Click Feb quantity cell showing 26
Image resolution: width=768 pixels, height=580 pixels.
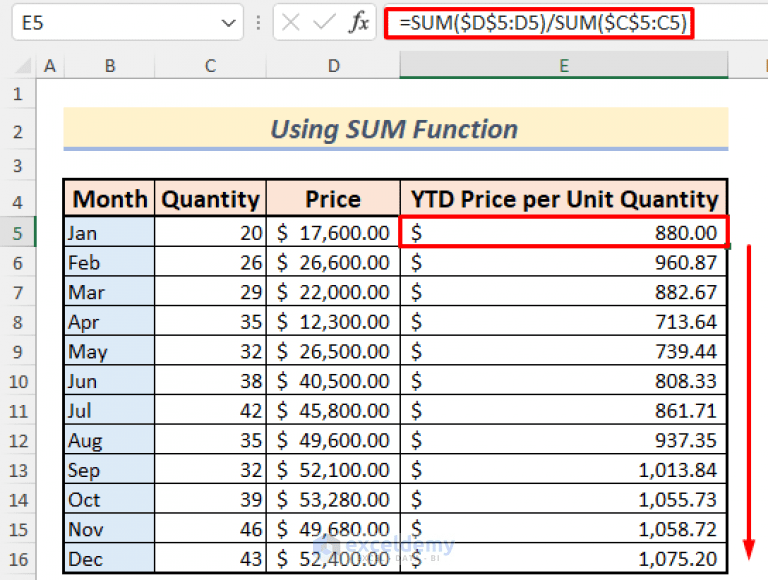pyautogui.click(x=211, y=263)
